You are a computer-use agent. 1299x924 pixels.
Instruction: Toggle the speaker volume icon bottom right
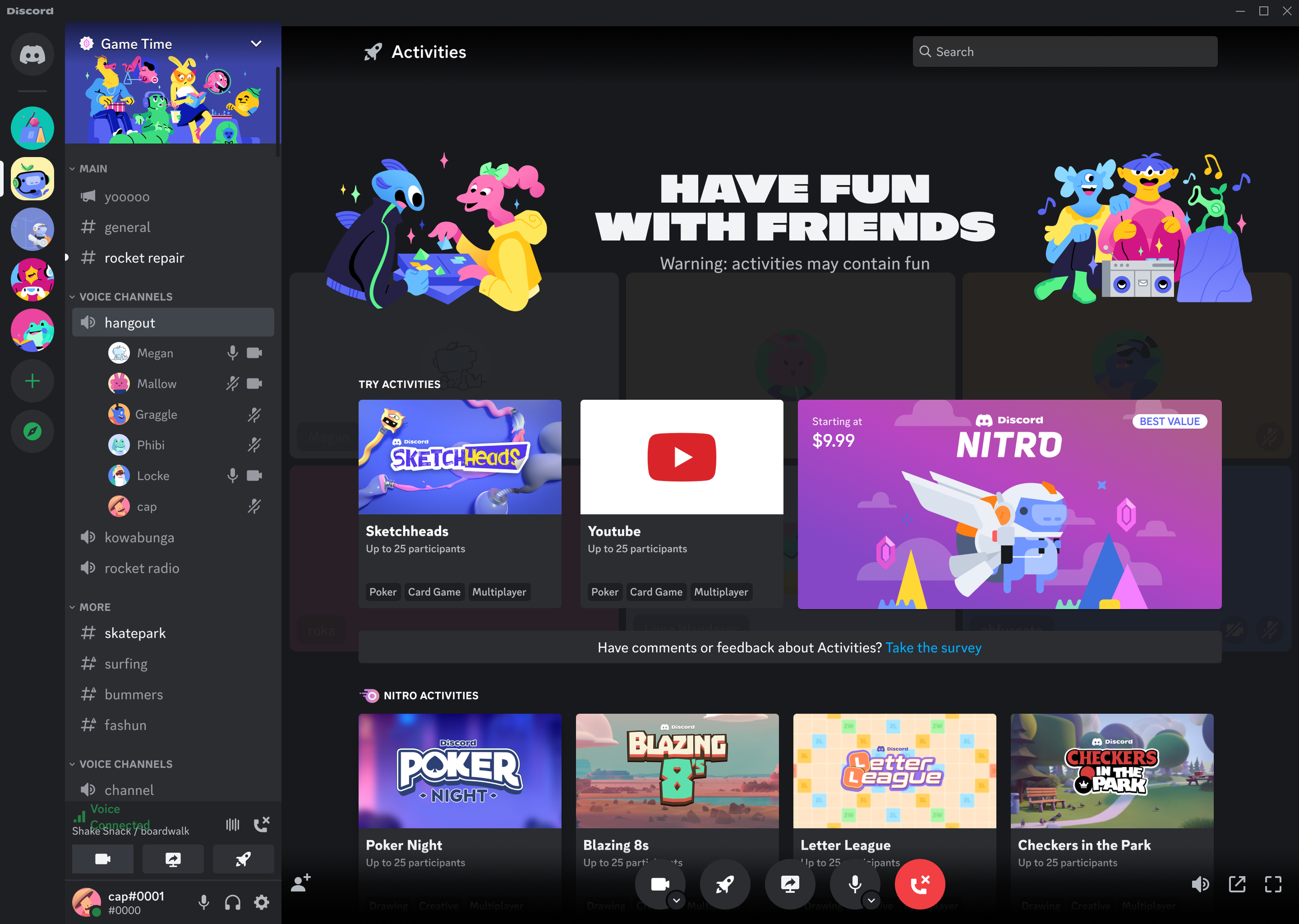click(x=1201, y=884)
